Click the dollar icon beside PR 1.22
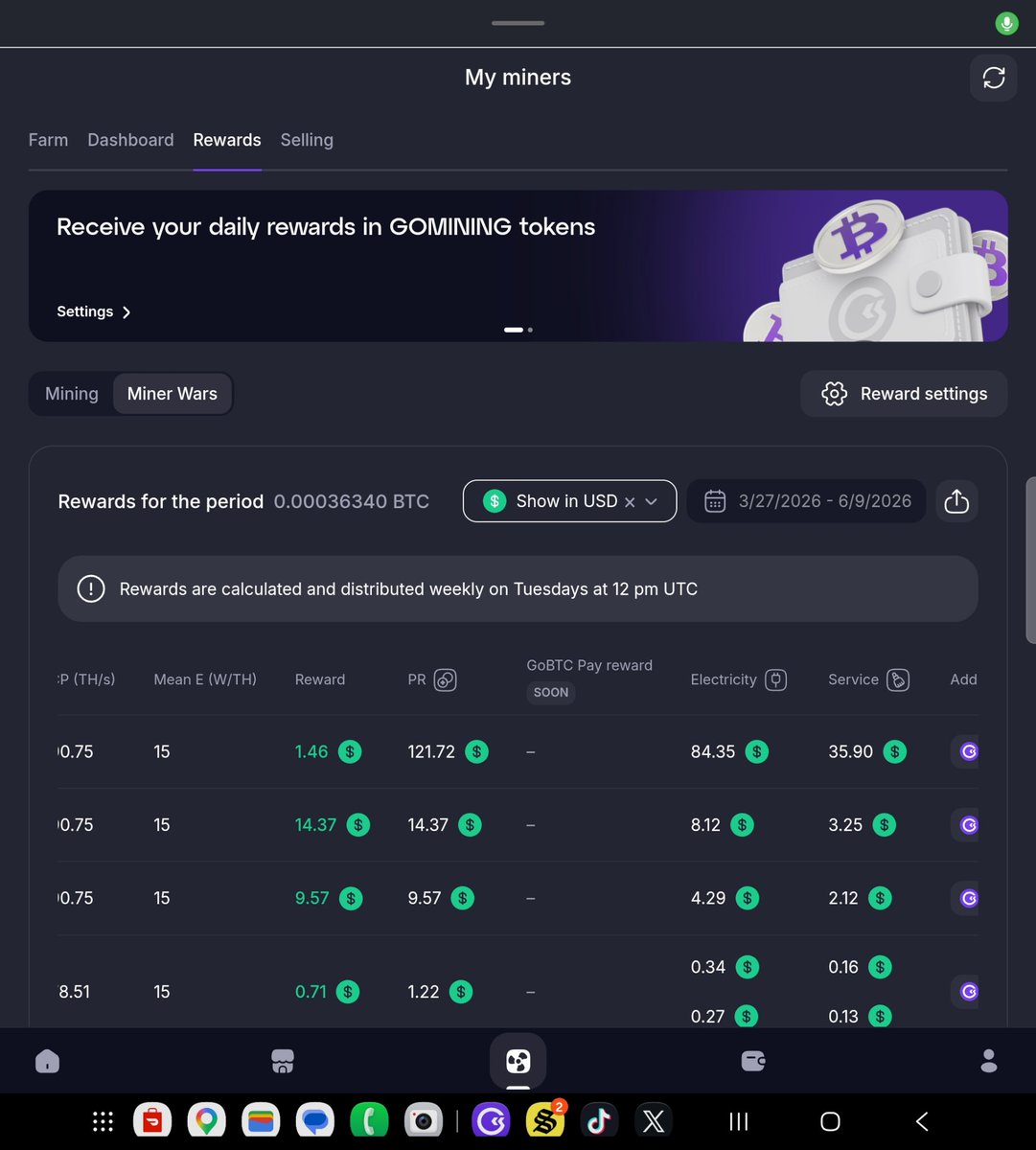The image size is (1036, 1150). [461, 992]
